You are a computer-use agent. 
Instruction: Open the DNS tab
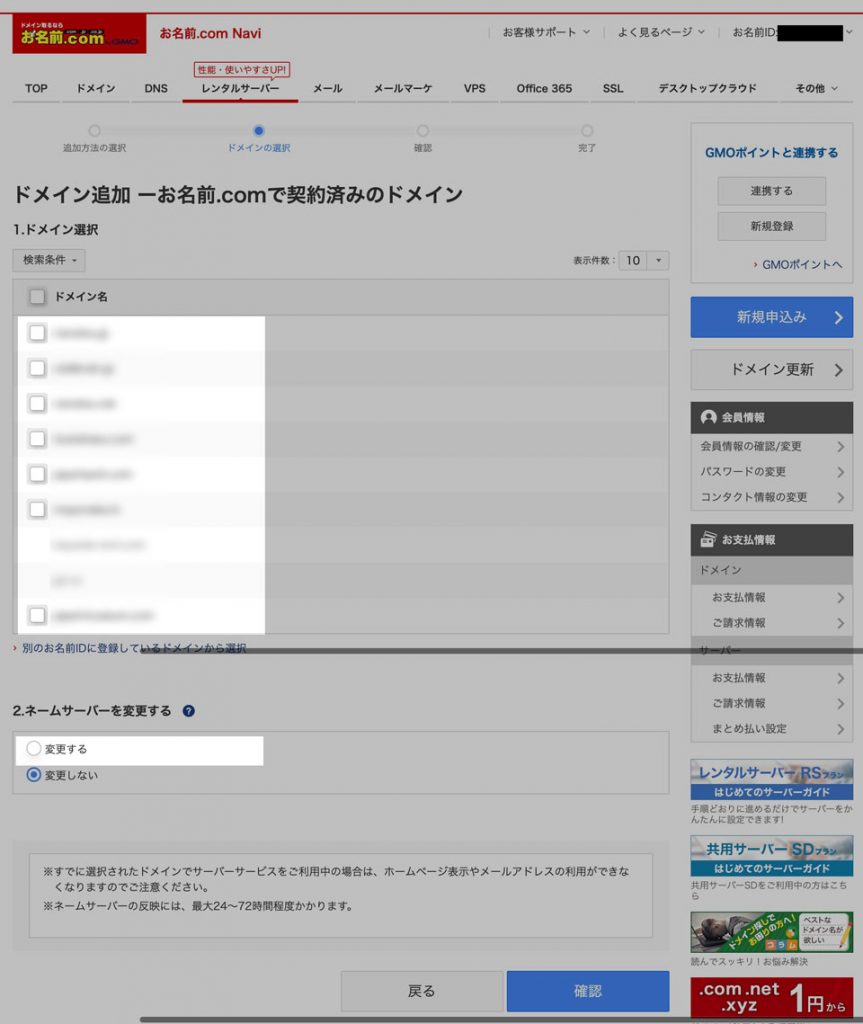click(155, 88)
